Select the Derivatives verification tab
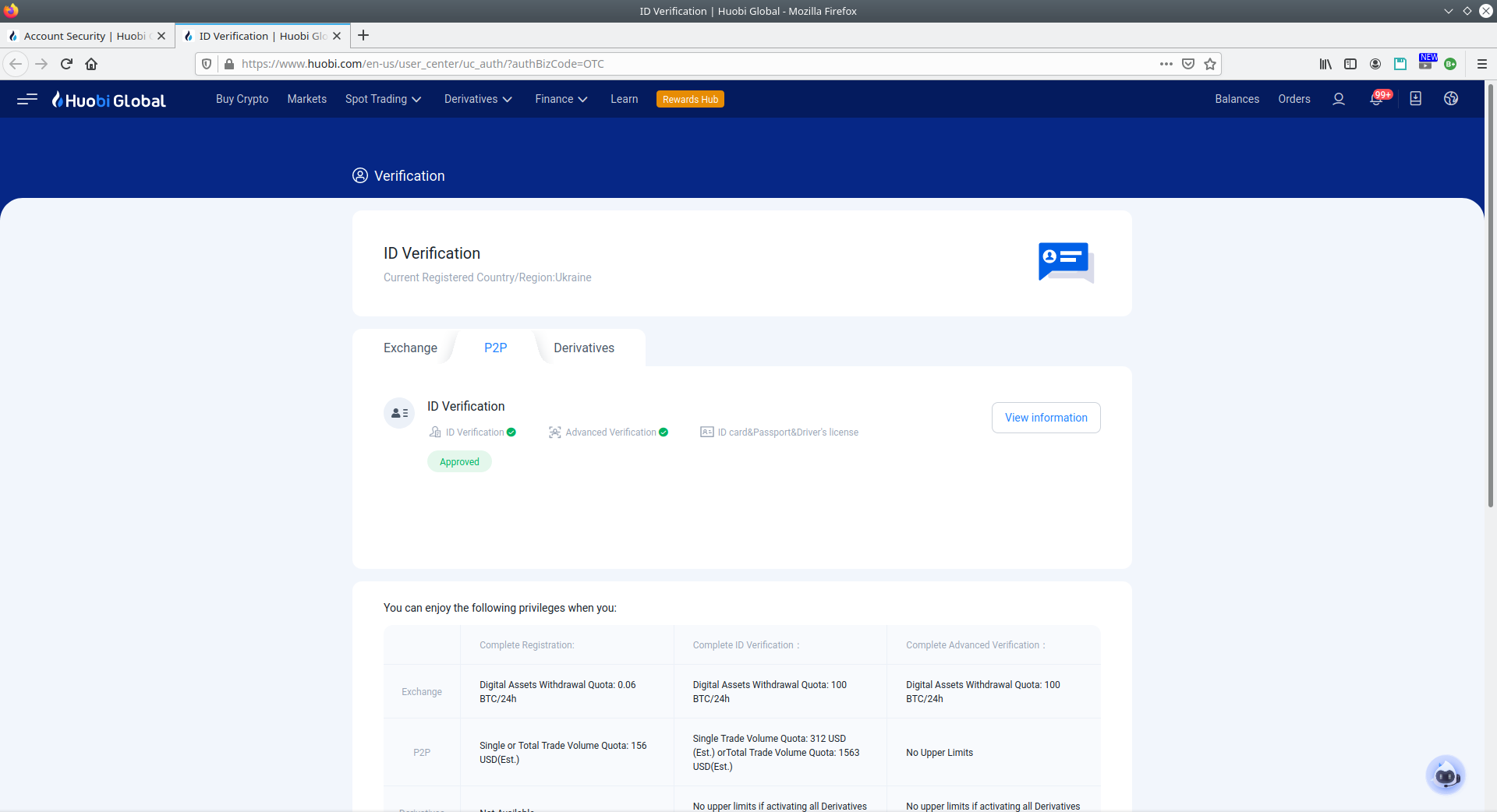This screenshot has height=812, width=1497. (584, 348)
